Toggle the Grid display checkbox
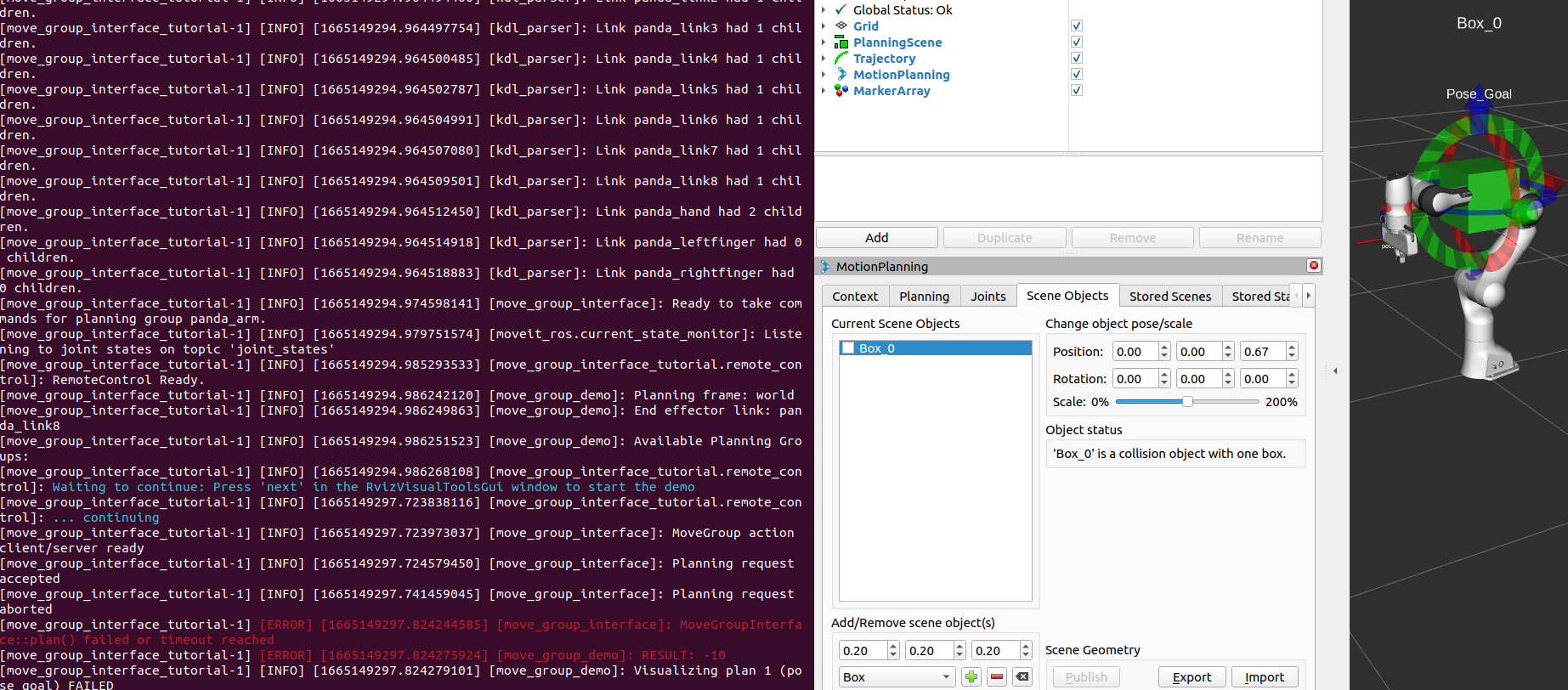1568x690 pixels. click(1077, 26)
